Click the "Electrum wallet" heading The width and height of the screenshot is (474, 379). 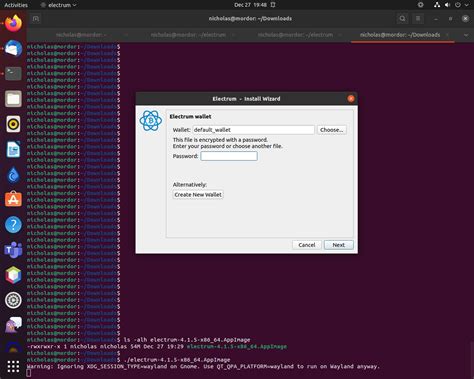(x=190, y=116)
